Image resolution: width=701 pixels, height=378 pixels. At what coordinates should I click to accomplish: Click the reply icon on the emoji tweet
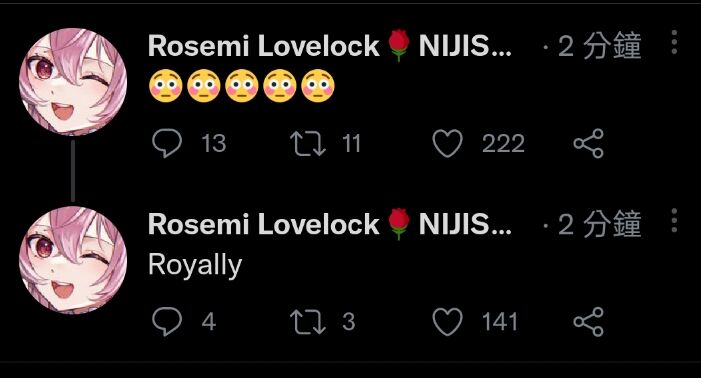(x=167, y=143)
